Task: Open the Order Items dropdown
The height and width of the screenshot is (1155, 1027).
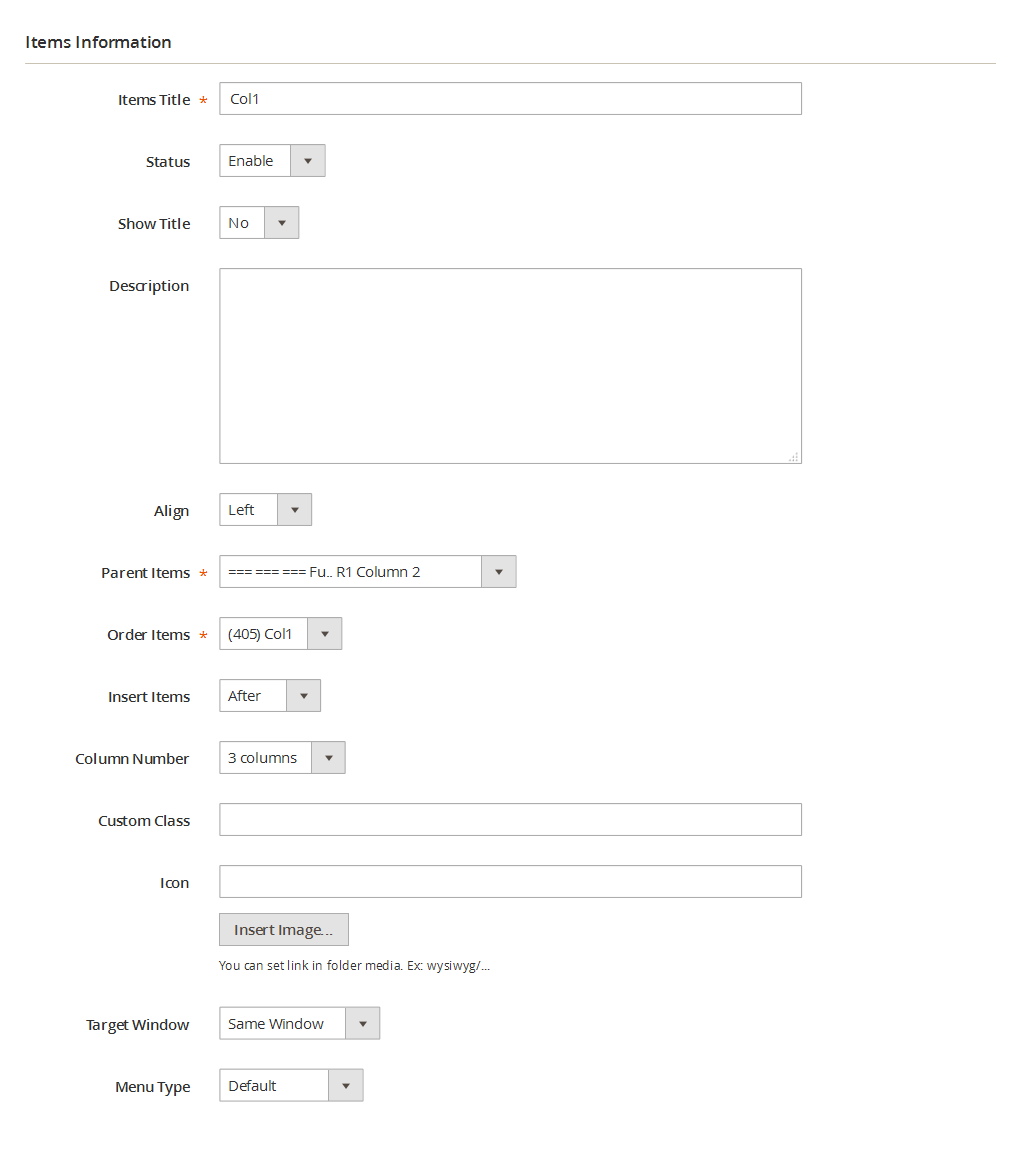Action: [x=280, y=633]
